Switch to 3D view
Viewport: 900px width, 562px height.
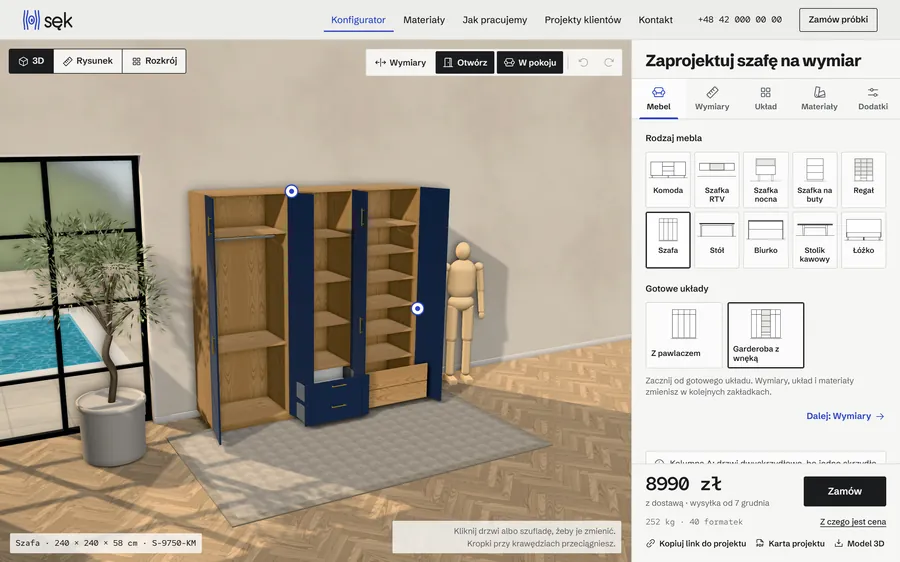(31, 61)
